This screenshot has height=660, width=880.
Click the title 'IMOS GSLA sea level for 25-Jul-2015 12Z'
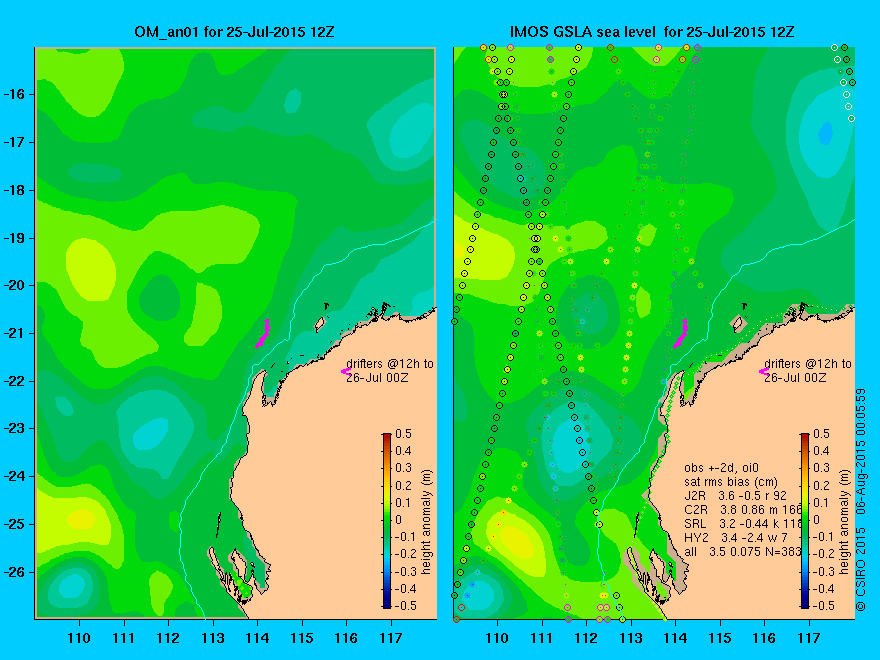point(652,31)
